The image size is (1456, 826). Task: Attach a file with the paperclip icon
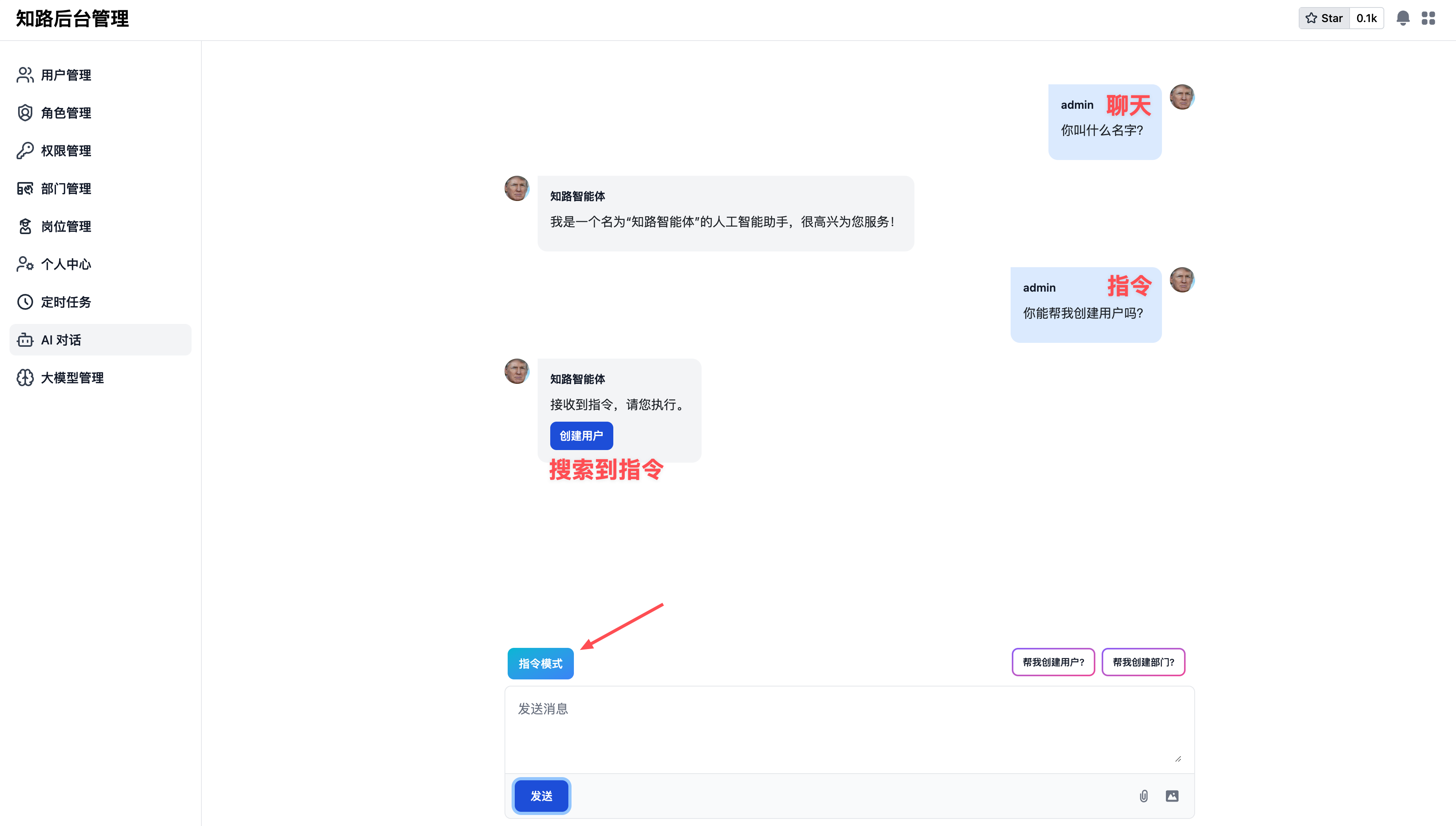1144,796
